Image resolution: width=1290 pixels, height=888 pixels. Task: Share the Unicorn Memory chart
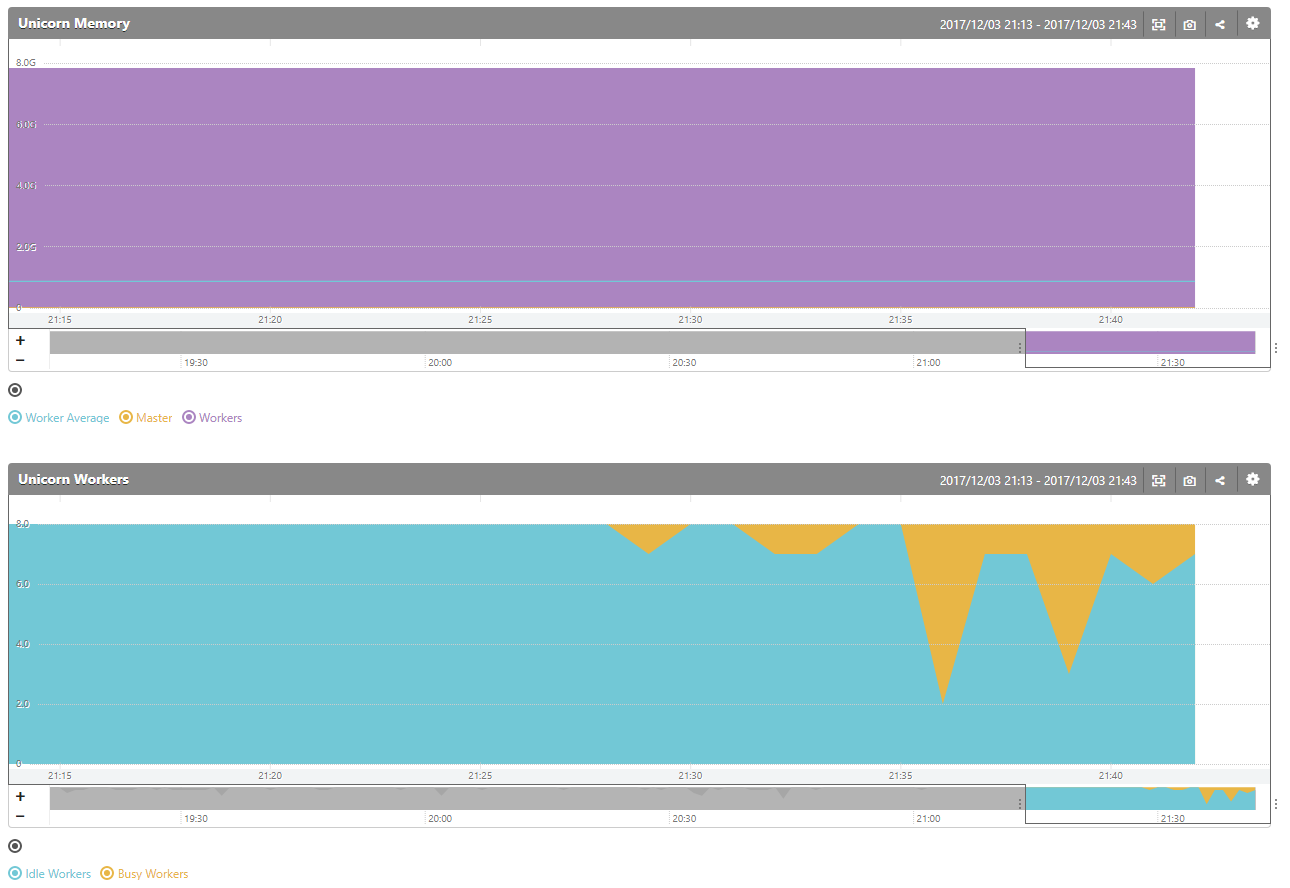pyautogui.click(x=1220, y=24)
